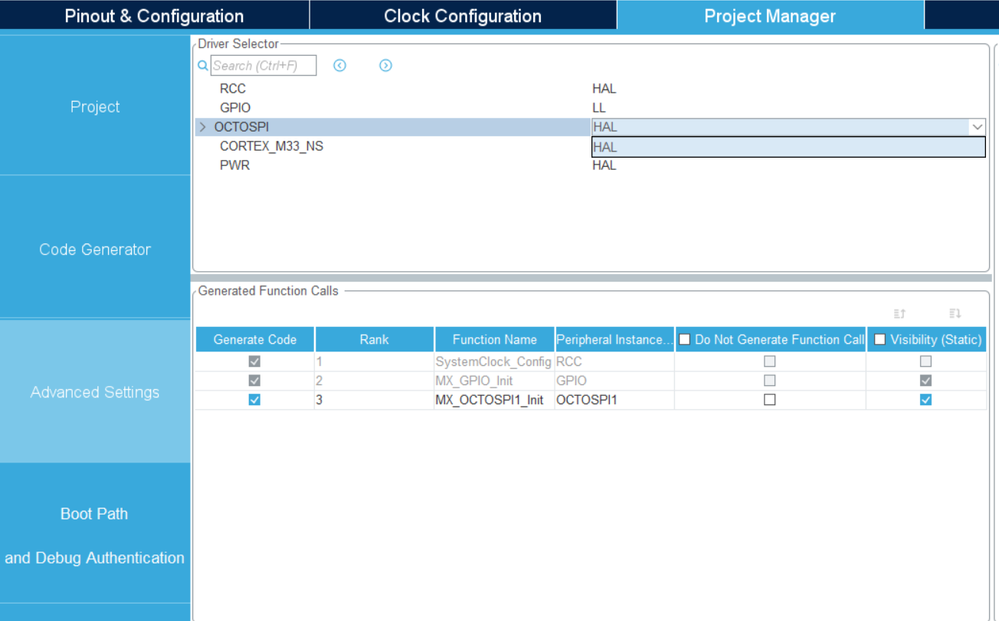Toggle Do Not Generate call for MX_GPIO_Init
999x621 pixels.
click(x=770, y=380)
